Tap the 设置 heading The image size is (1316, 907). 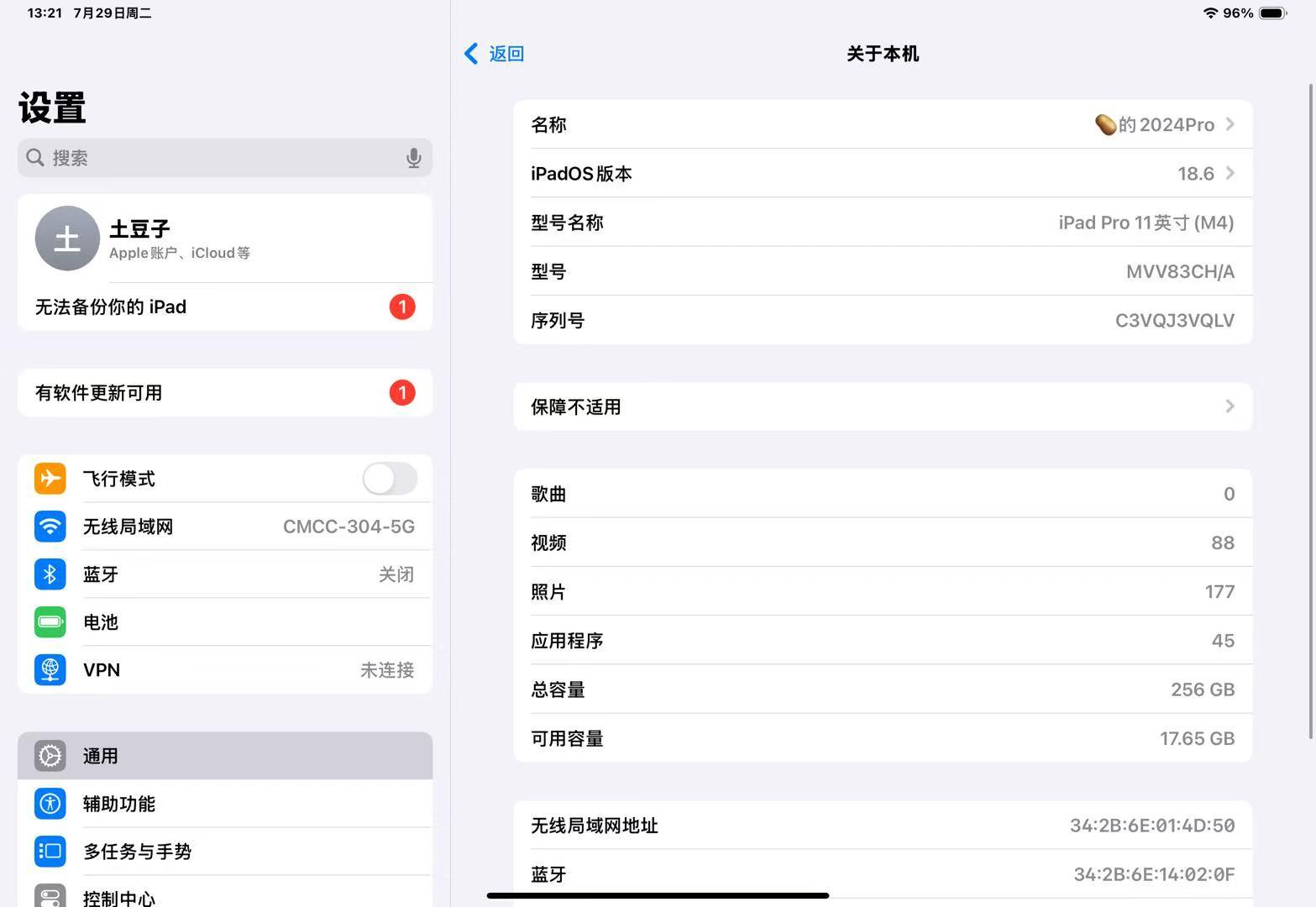(x=52, y=107)
